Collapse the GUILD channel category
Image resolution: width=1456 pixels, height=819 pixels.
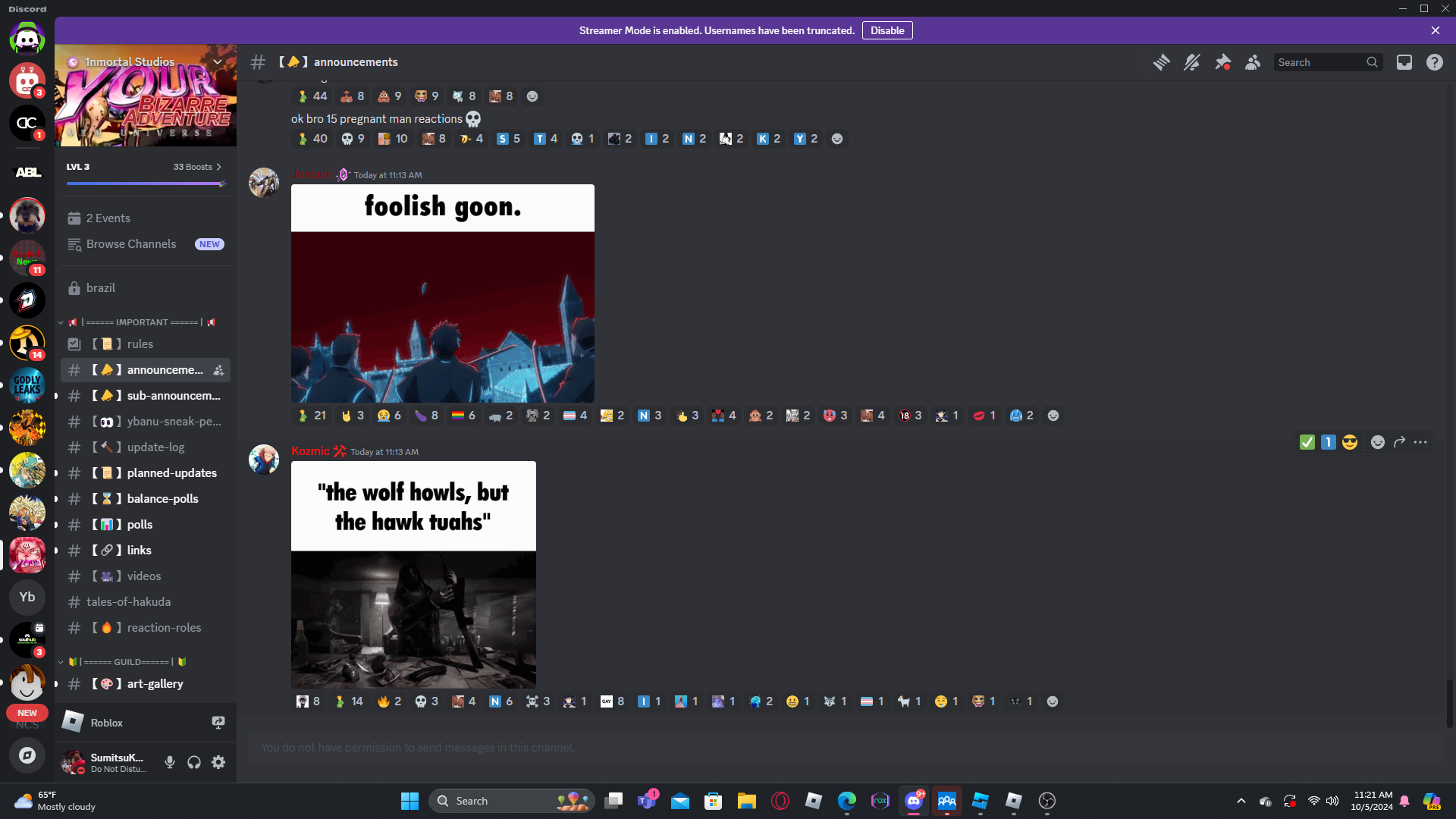(126, 662)
